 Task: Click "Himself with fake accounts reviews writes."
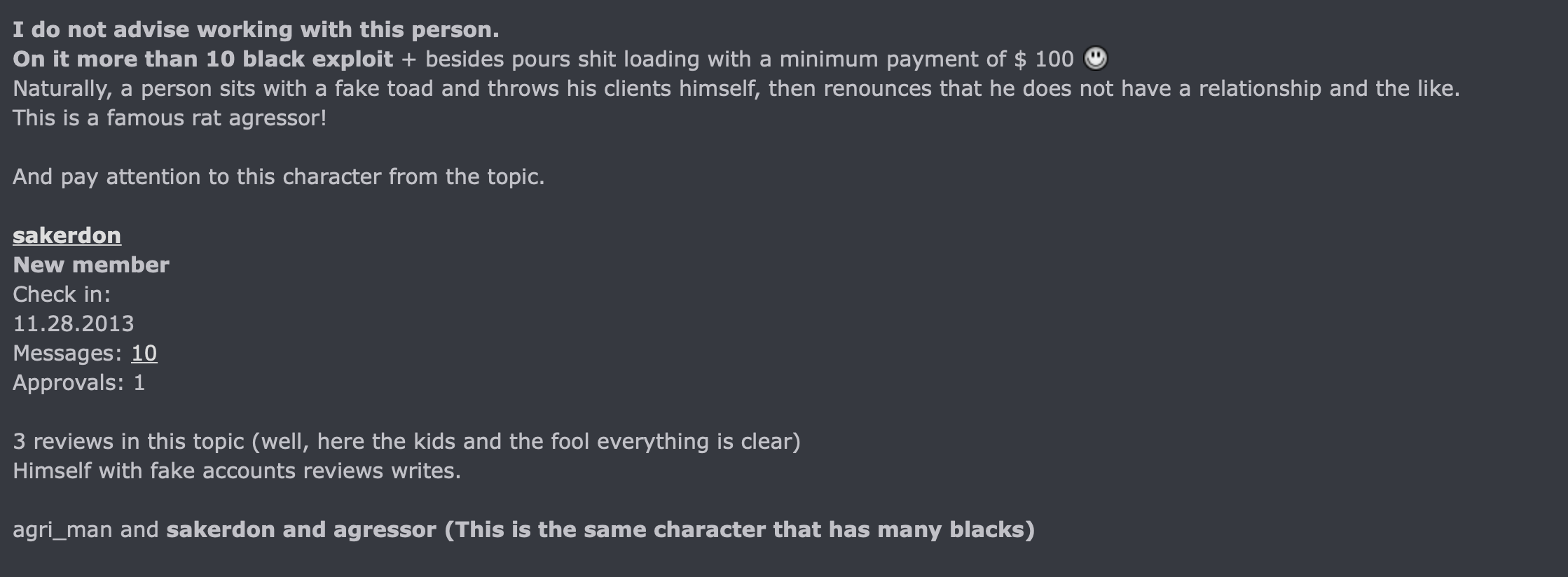237,471
